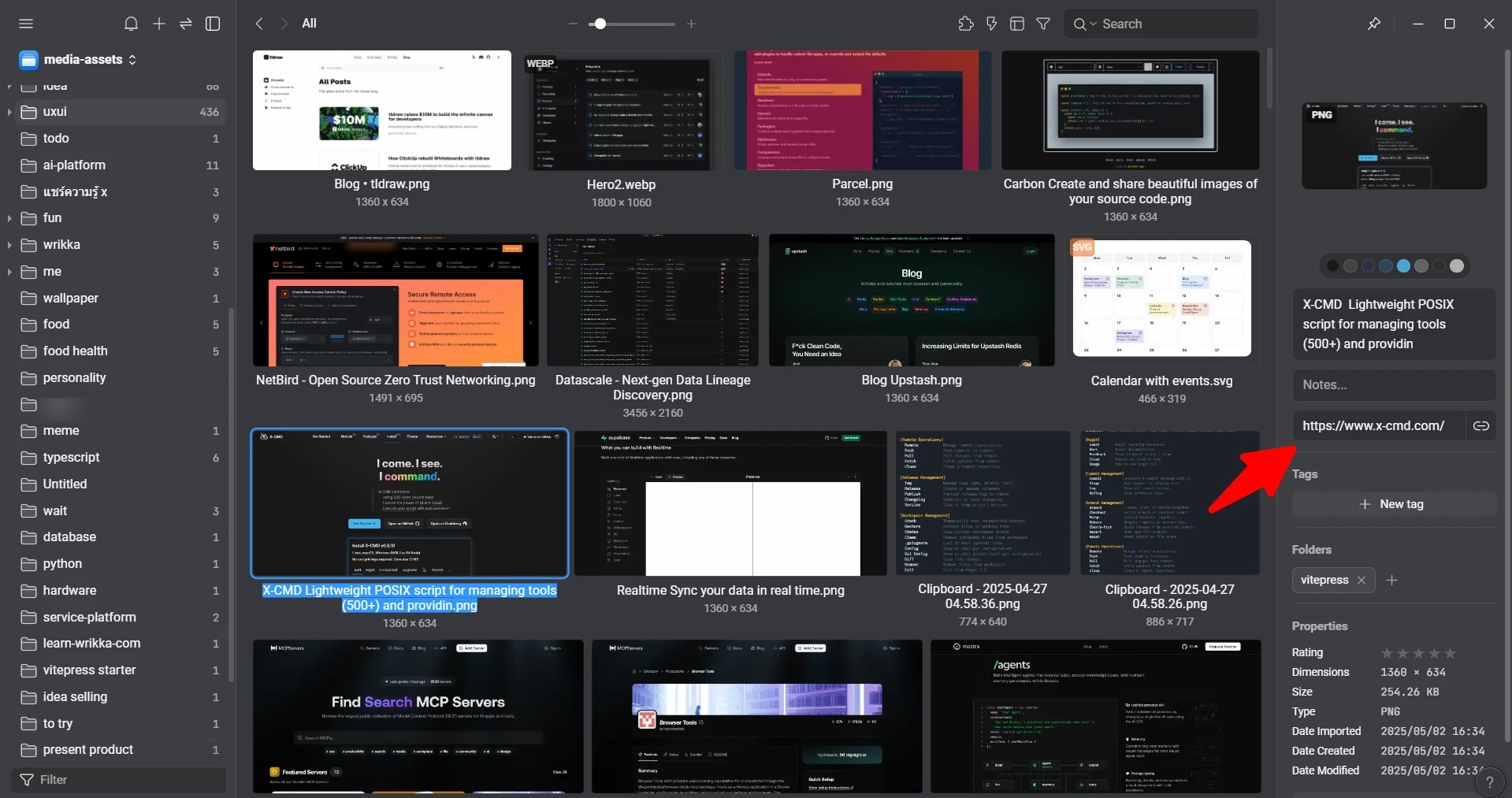Toggle the sidebar layout icon
The width and height of the screenshot is (1512, 798).
click(x=213, y=24)
